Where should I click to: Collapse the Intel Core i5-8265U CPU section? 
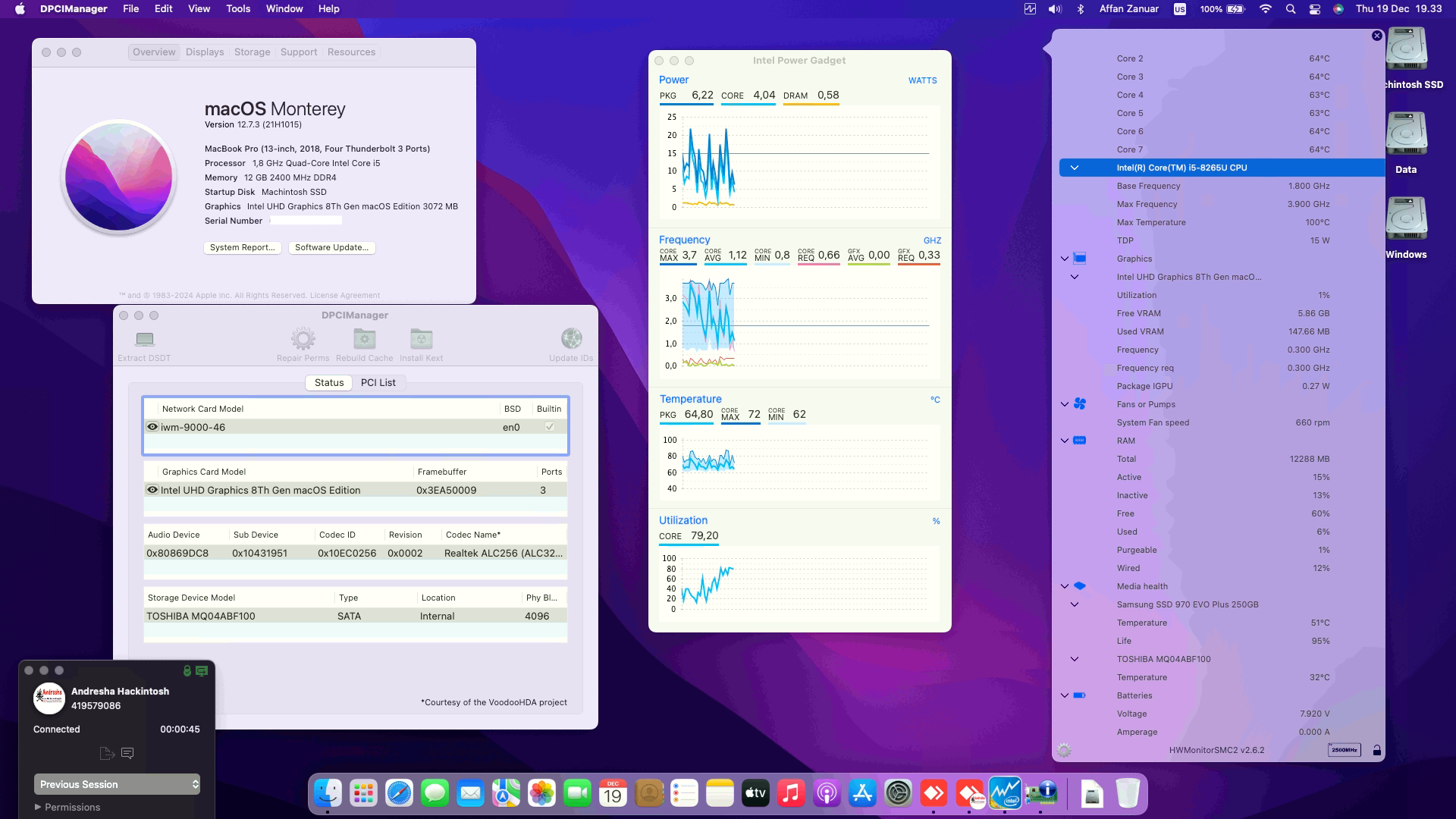click(x=1074, y=168)
